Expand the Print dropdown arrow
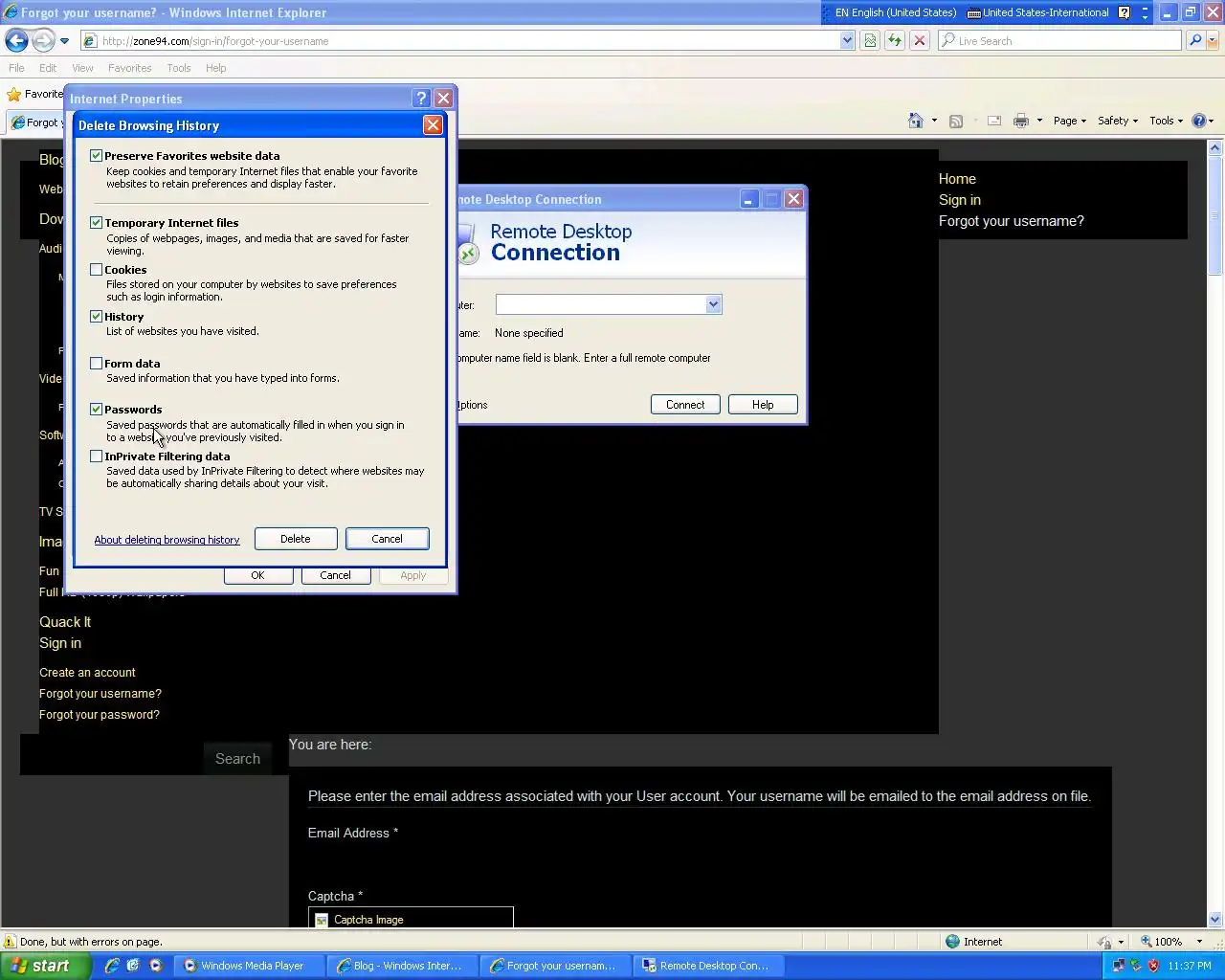The image size is (1225, 980). [x=1039, y=121]
